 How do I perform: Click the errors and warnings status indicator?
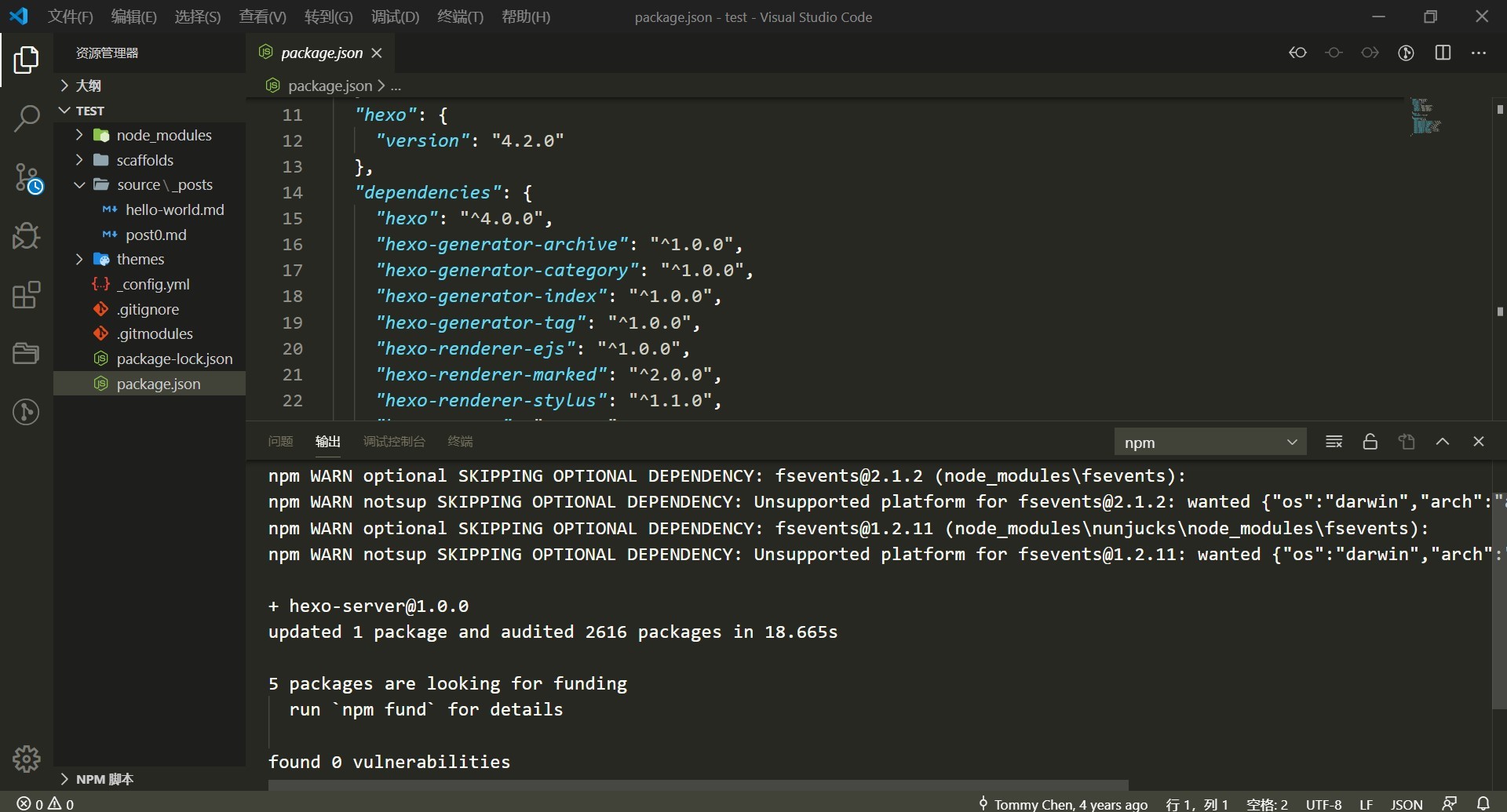pyautogui.click(x=46, y=803)
